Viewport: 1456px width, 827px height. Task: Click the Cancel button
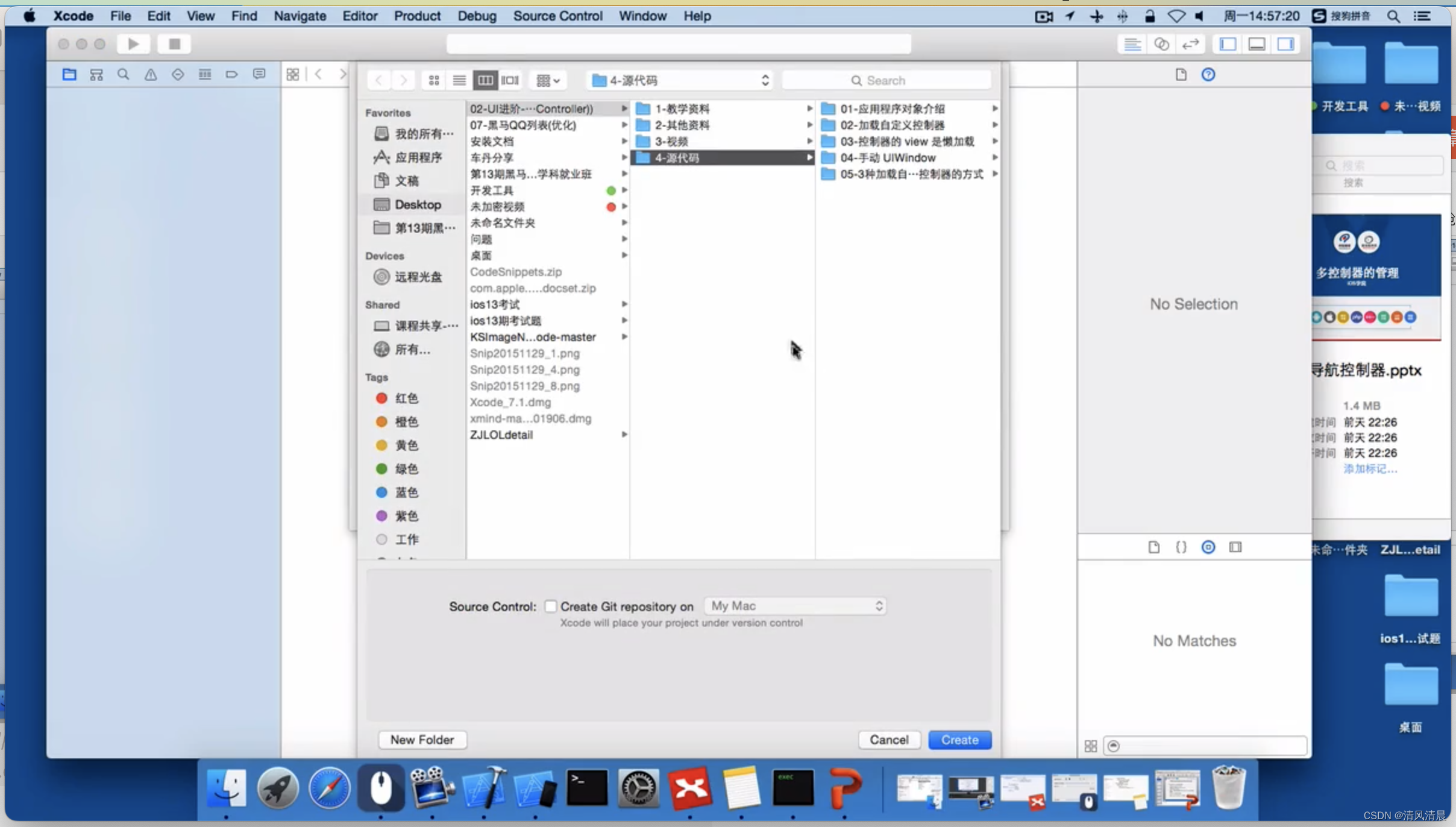click(x=889, y=739)
